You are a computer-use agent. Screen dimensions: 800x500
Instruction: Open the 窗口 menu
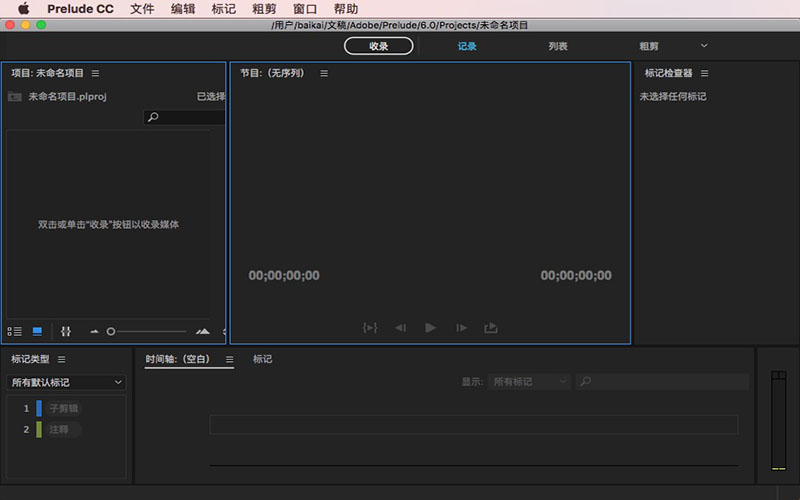305,9
